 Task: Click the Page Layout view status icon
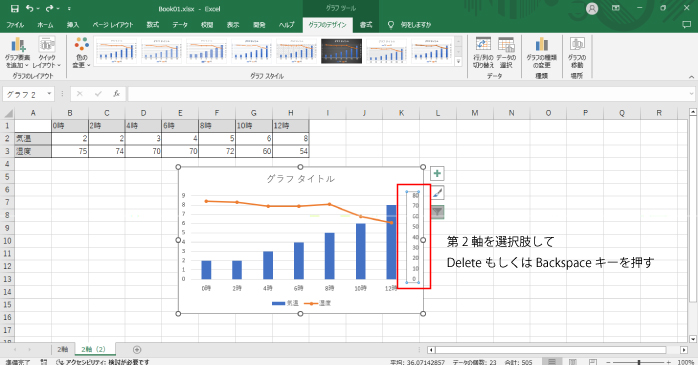(572, 361)
